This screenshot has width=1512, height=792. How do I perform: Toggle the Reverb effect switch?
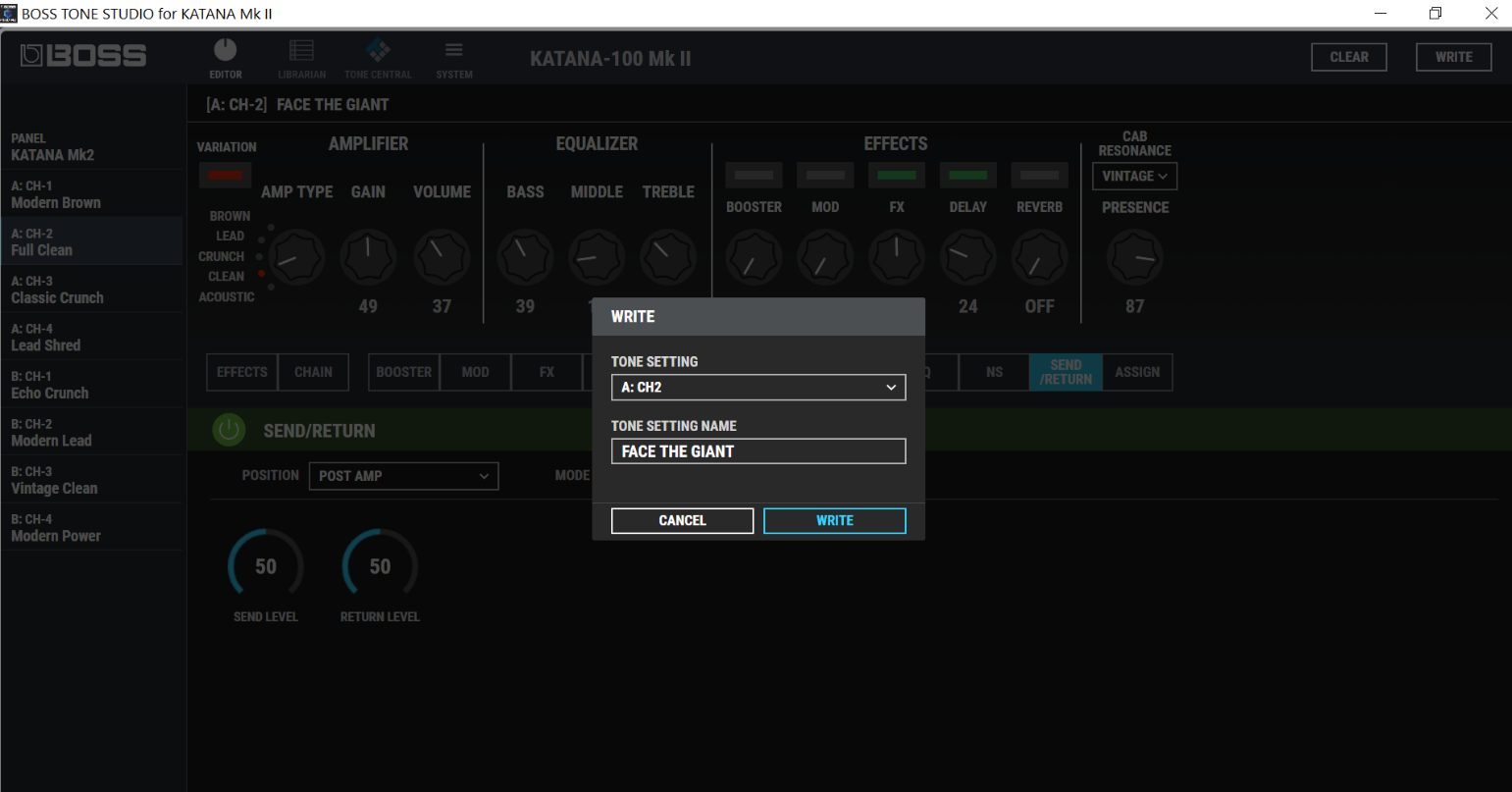1040,176
